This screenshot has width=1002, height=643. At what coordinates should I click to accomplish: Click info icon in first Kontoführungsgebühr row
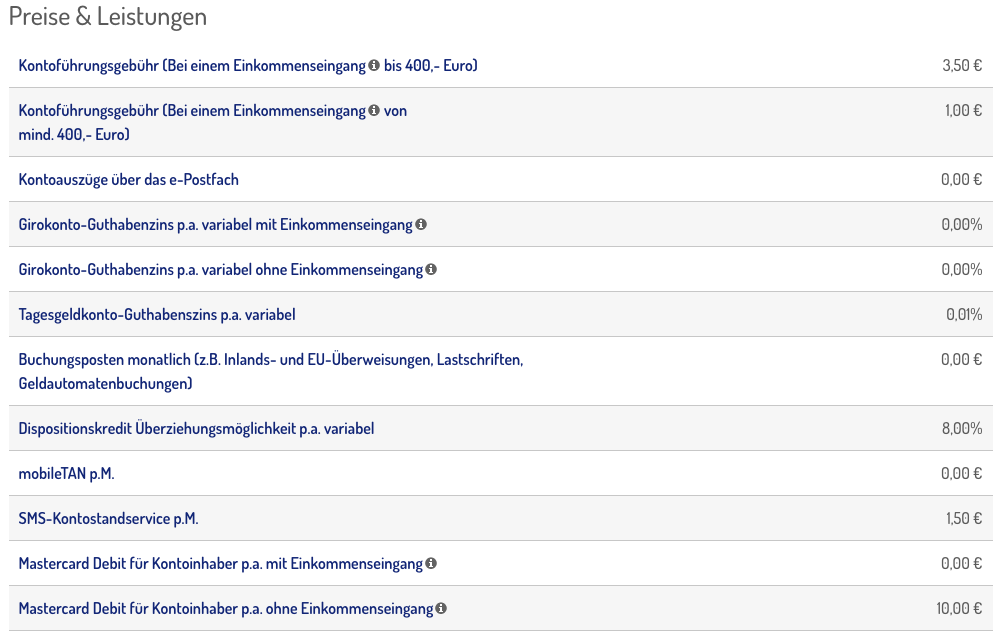[374, 65]
